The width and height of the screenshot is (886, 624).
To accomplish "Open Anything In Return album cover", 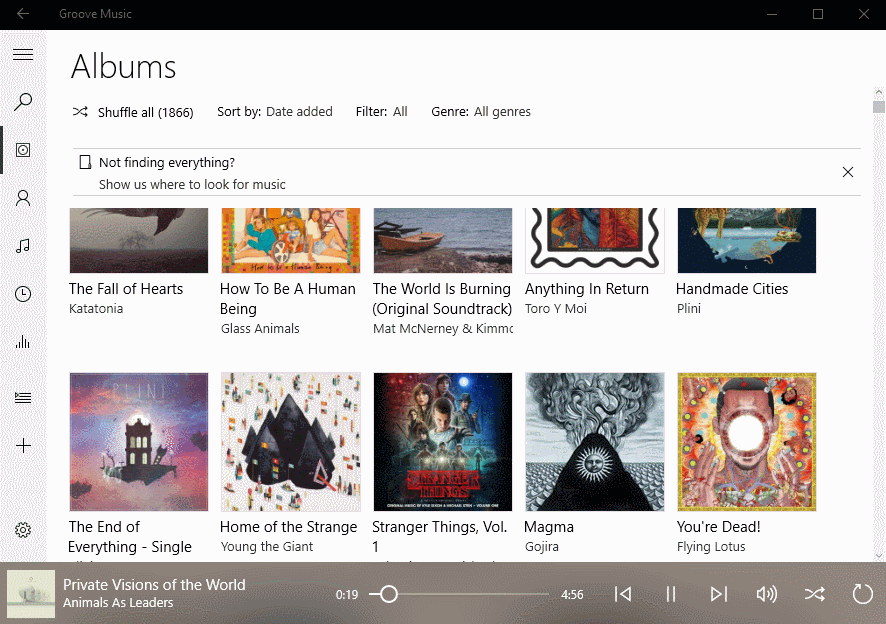I will coord(594,240).
